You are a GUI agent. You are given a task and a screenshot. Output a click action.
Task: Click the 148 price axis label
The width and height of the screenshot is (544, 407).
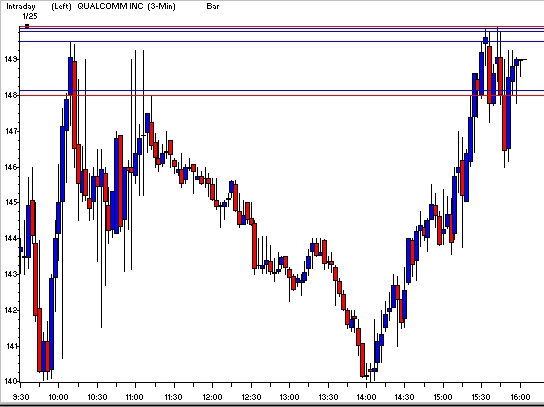(x=10, y=95)
